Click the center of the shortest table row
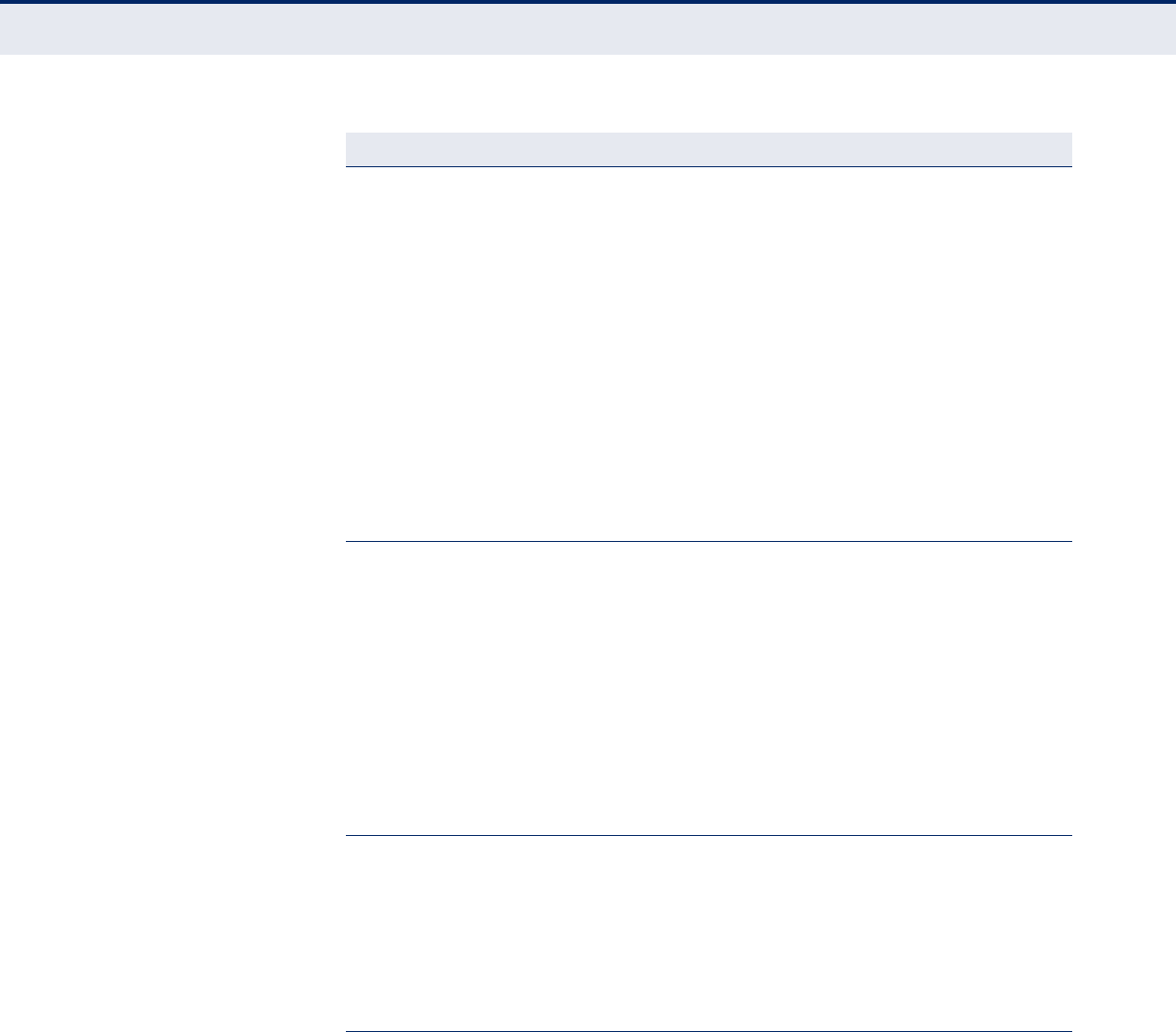This screenshot has width=1176, height=1032. [708, 934]
